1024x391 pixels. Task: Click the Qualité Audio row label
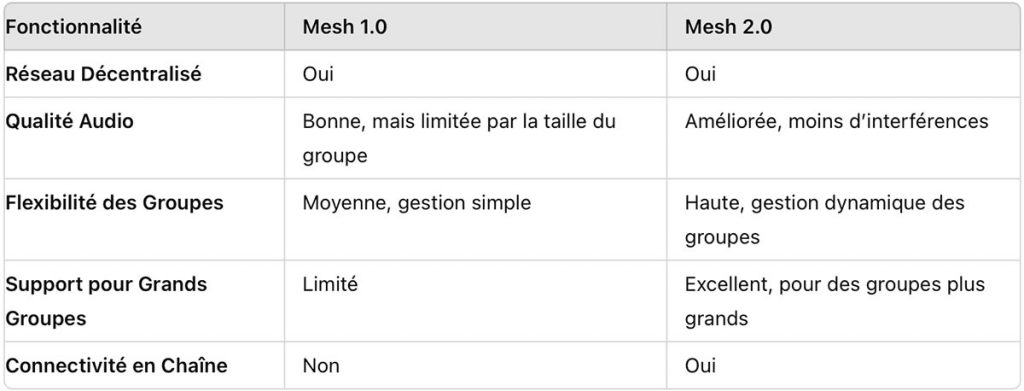tap(69, 121)
